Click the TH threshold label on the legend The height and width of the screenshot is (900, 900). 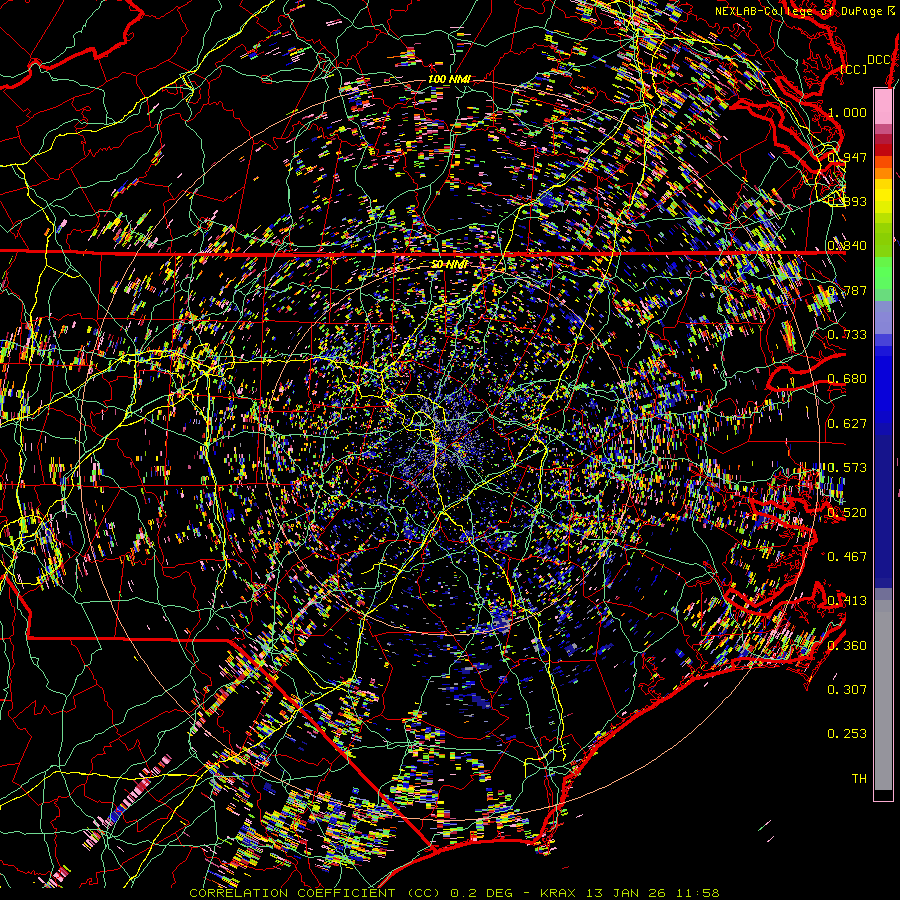click(859, 779)
